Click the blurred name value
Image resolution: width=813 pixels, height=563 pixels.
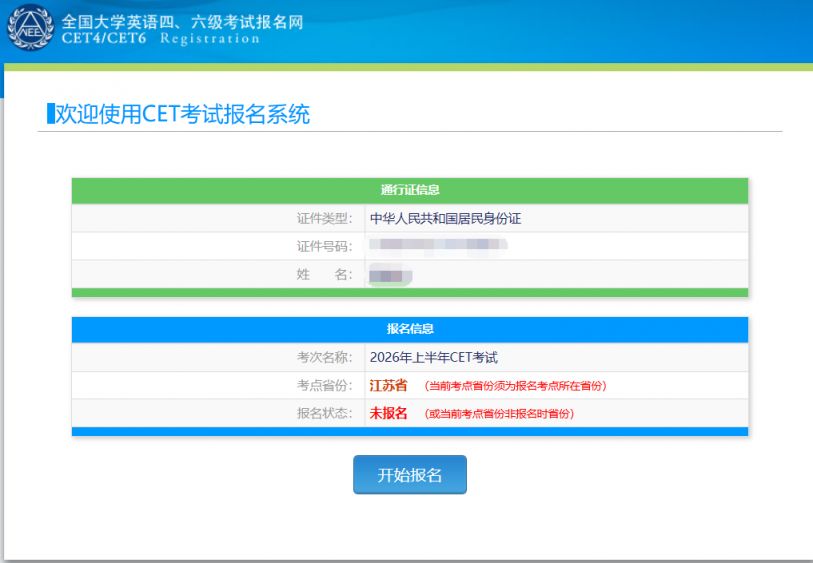click(x=390, y=275)
